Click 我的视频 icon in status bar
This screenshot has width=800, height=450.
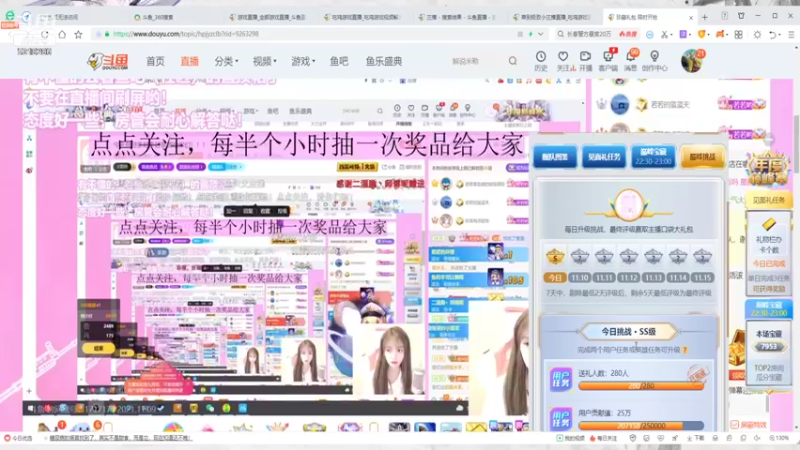click(x=571, y=438)
